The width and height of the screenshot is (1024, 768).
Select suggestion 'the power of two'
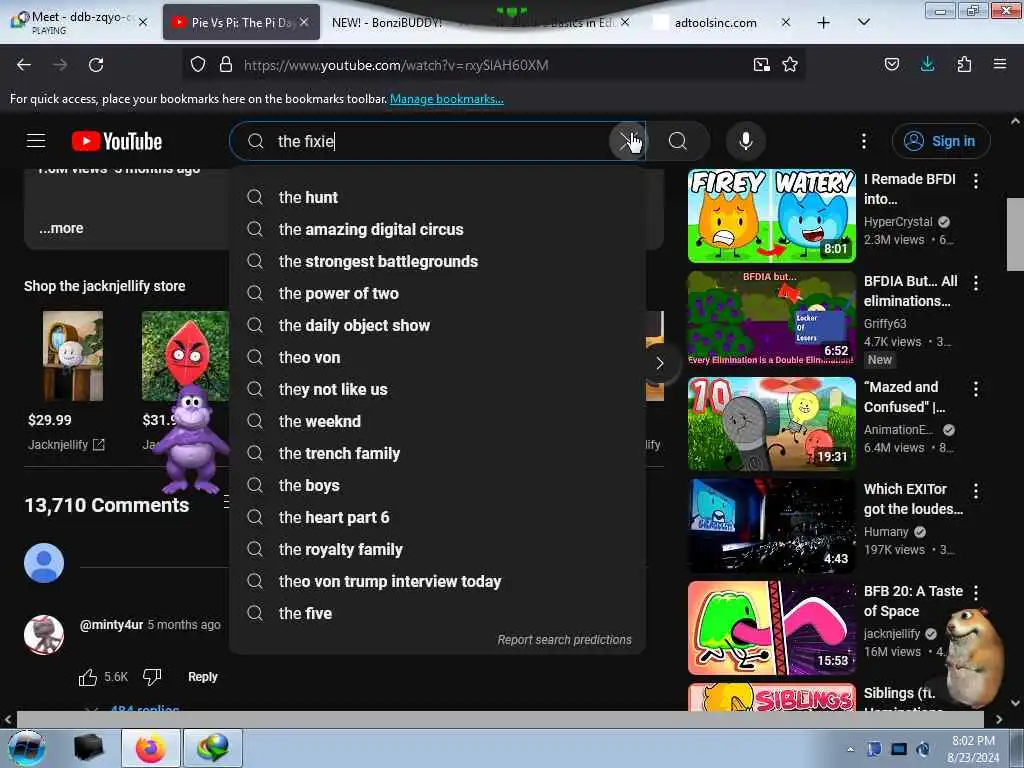(x=437, y=293)
